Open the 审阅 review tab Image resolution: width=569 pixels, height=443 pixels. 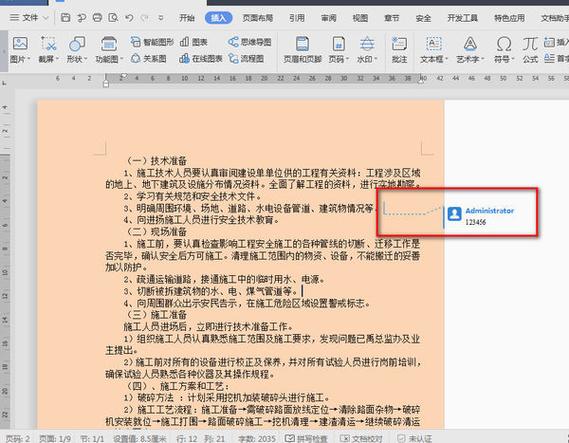tap(329, 18)
